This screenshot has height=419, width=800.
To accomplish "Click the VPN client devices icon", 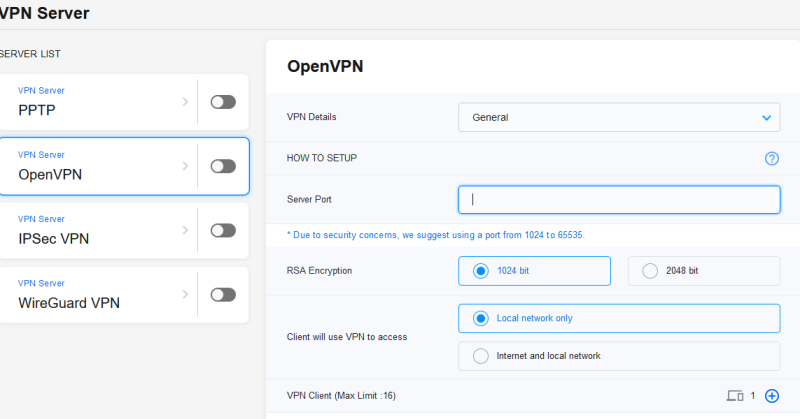I will [x=735, y=396].
